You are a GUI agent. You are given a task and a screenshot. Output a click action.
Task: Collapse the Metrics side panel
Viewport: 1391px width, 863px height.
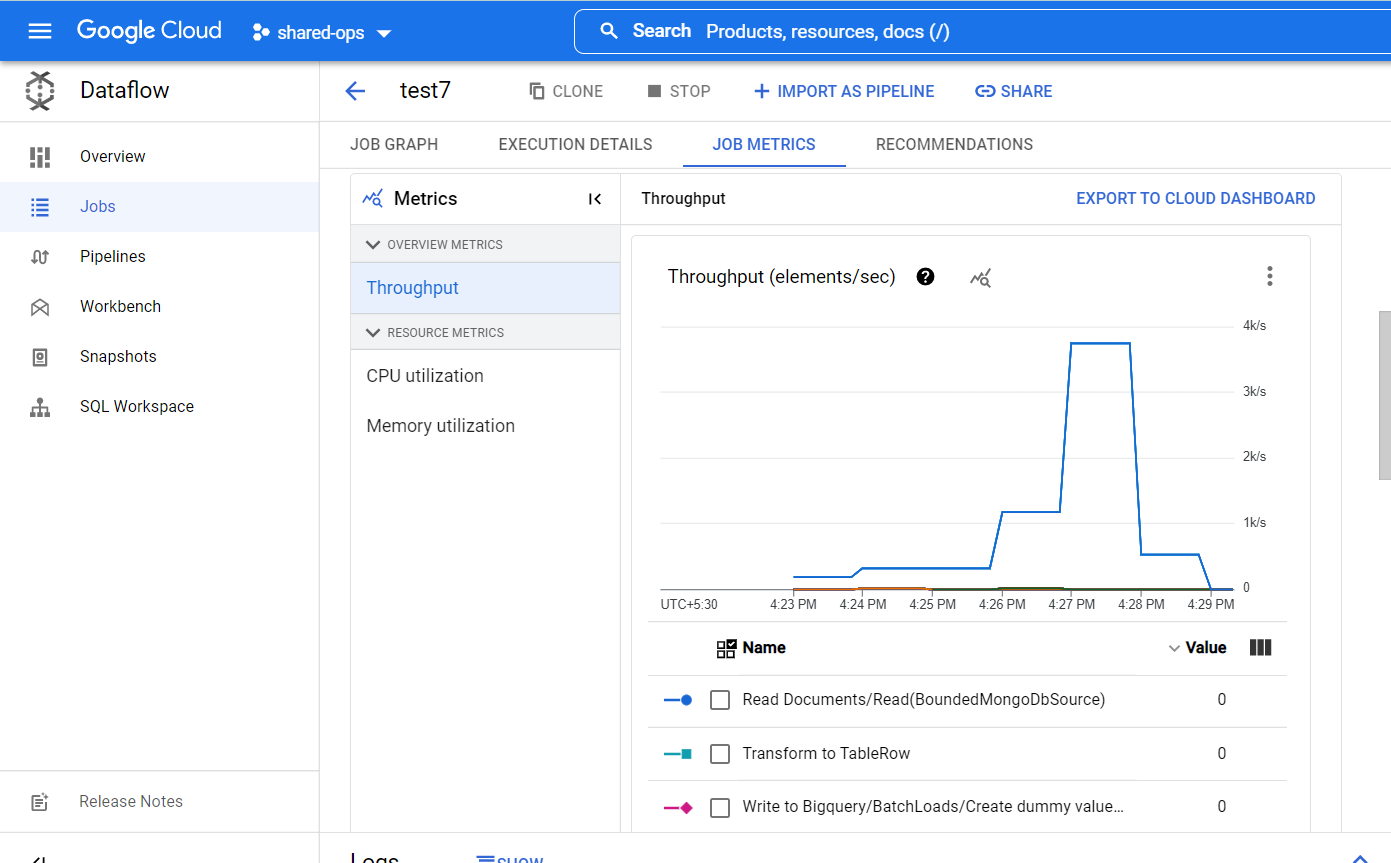click(x=595, y=199)
